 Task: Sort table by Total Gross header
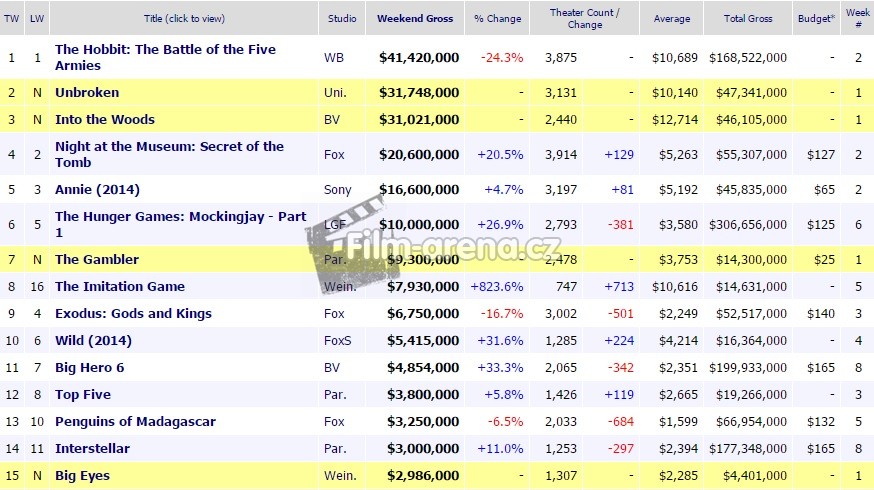[x=747, y=18]
